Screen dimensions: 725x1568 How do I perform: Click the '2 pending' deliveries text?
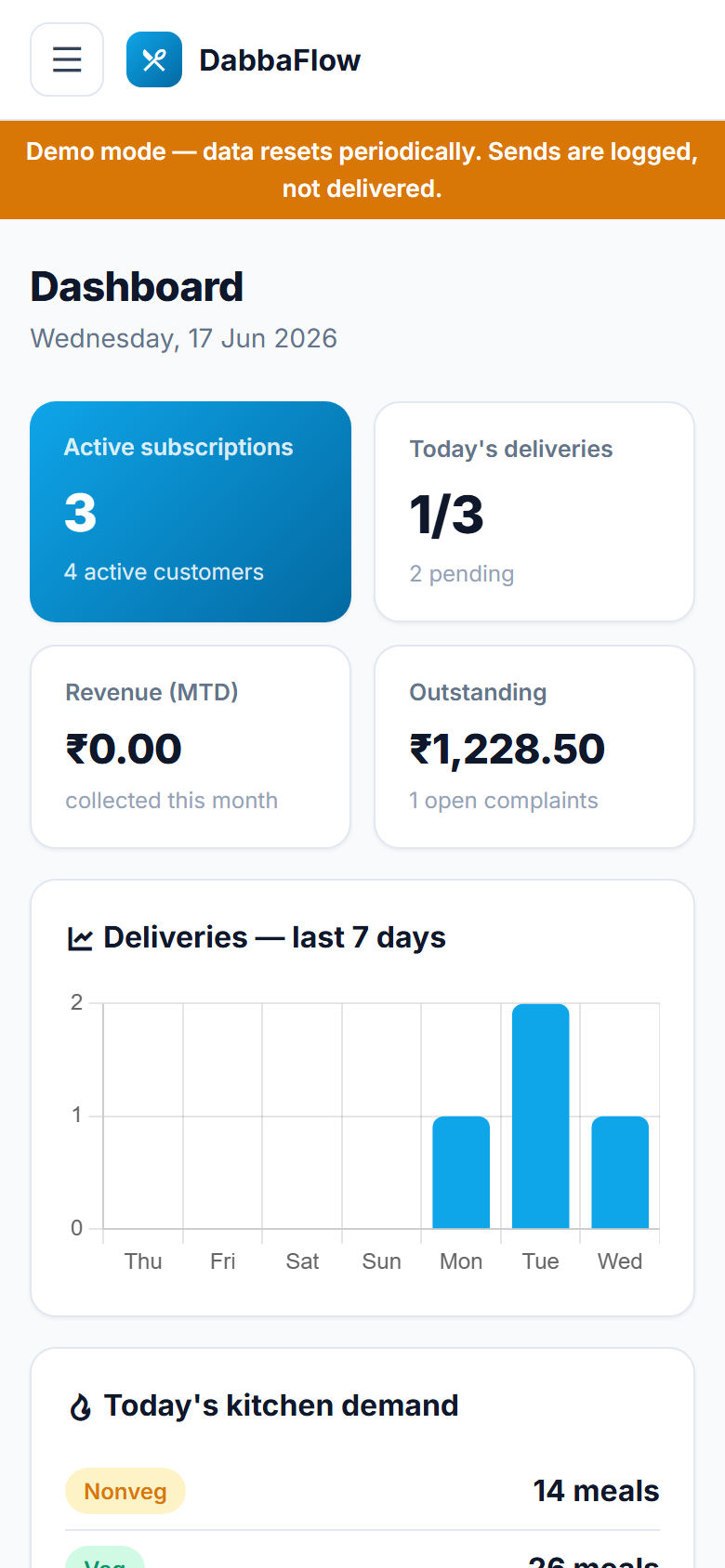(462, 574)
